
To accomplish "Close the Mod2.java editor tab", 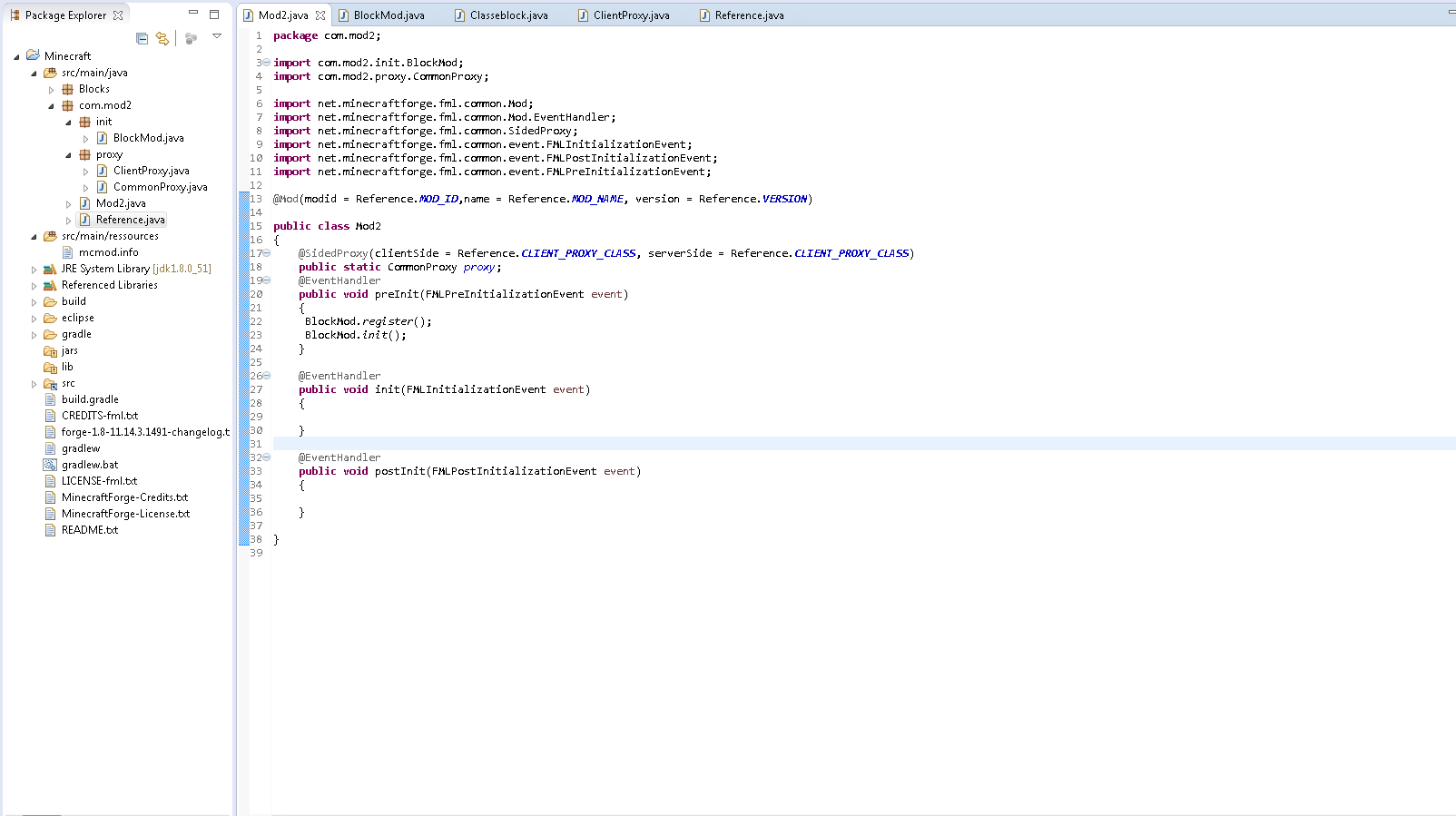I will 320,15.
